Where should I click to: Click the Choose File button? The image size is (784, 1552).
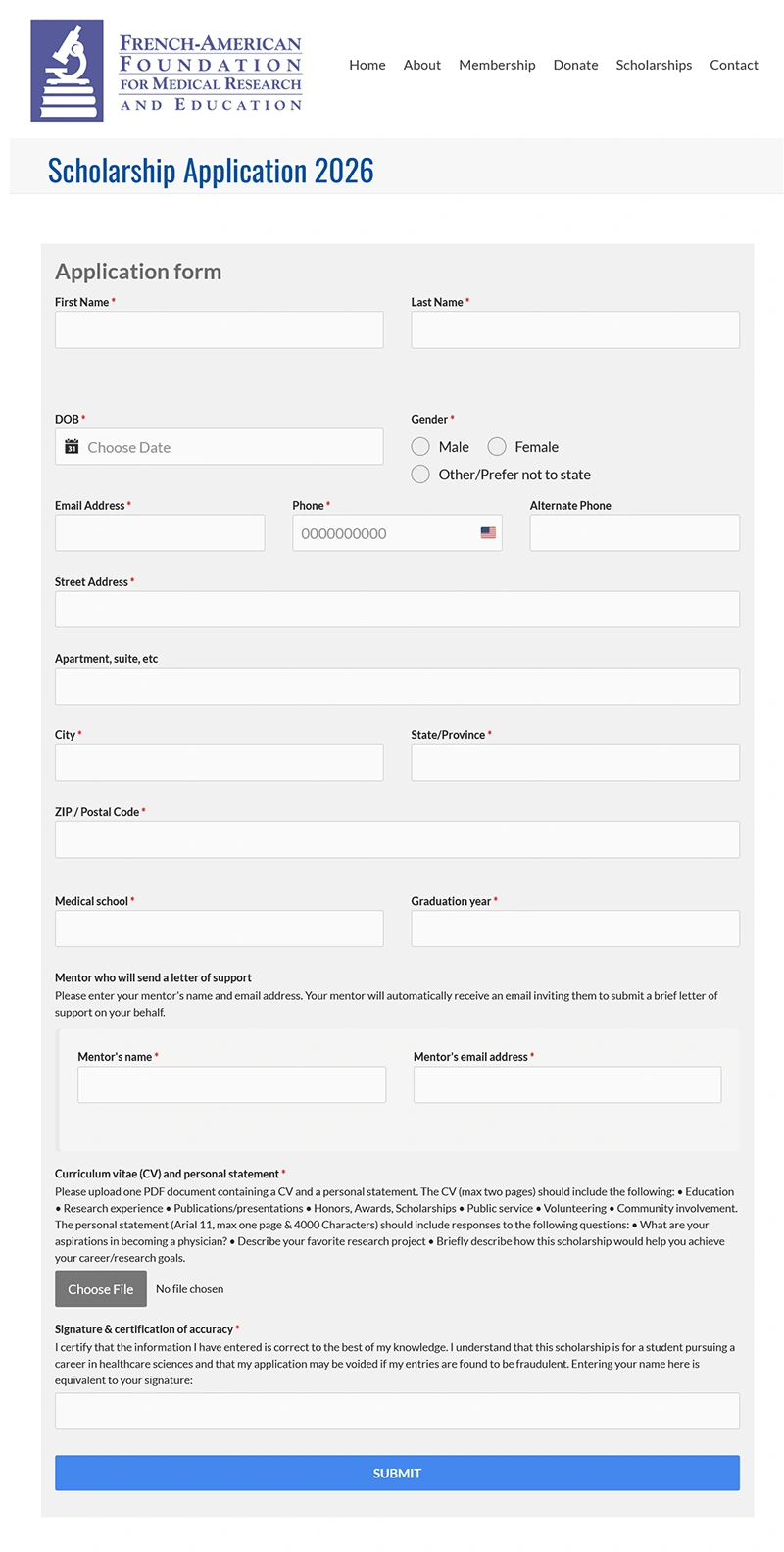point(101,1289)
